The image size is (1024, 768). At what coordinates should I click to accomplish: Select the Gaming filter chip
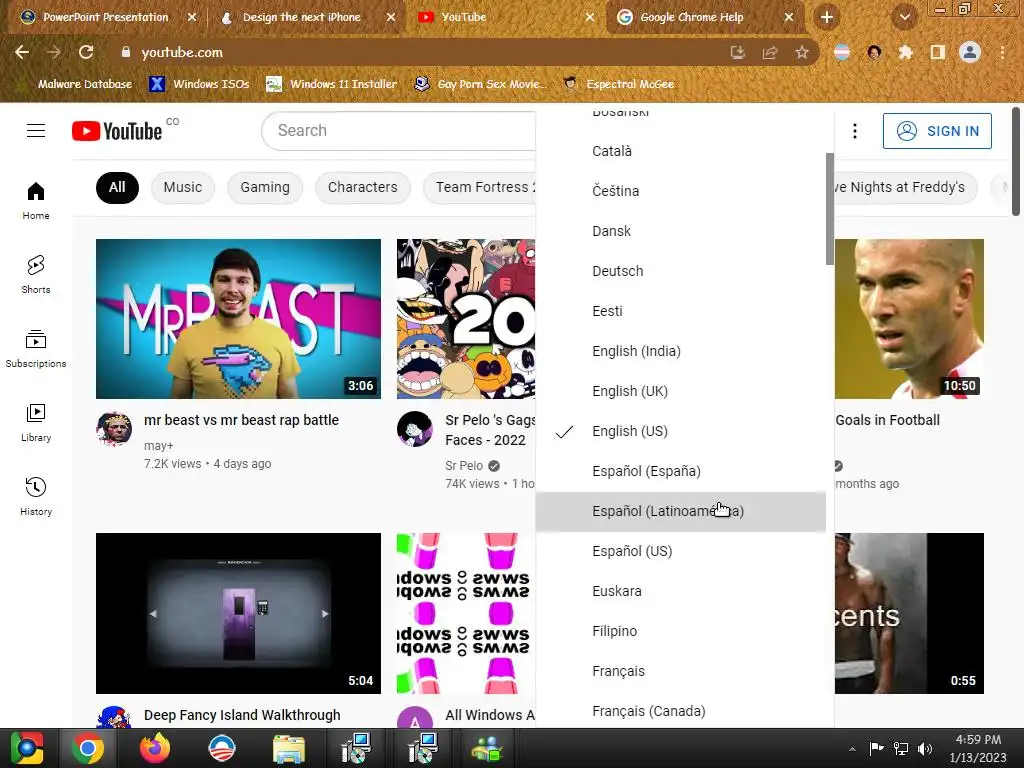[264, 187]
